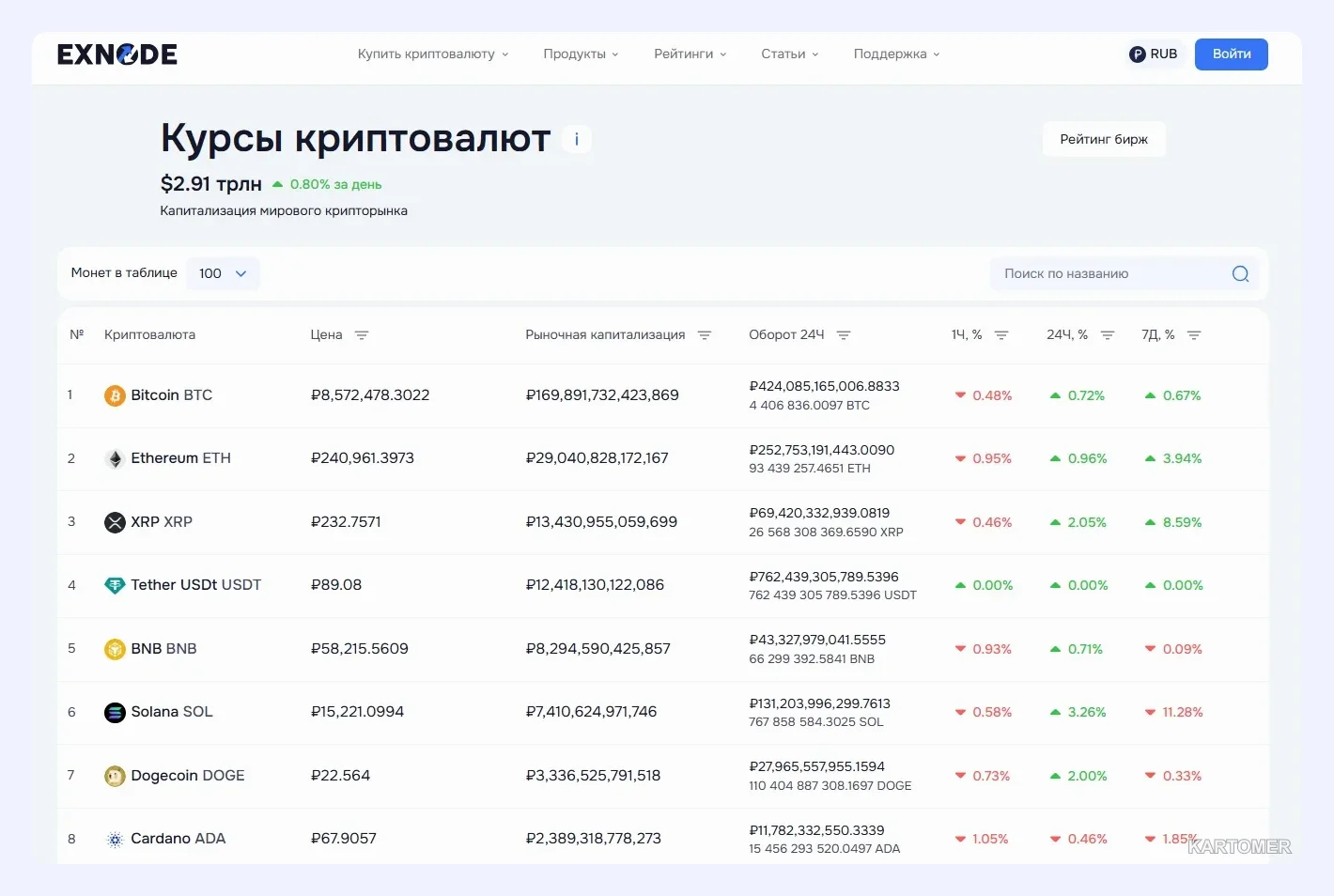1334x896 pixels.
Task: Open the Рейтинг бирж button
Action: pyautogui.click(x=1104, y=139)
